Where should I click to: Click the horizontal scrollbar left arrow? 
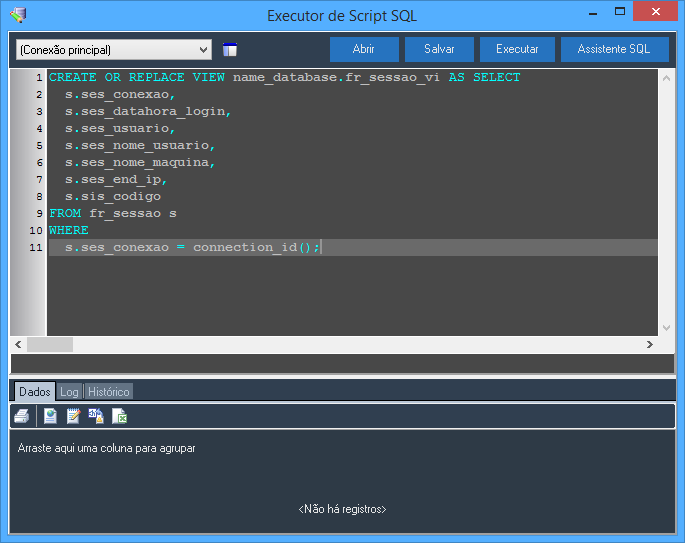(18, 344)
